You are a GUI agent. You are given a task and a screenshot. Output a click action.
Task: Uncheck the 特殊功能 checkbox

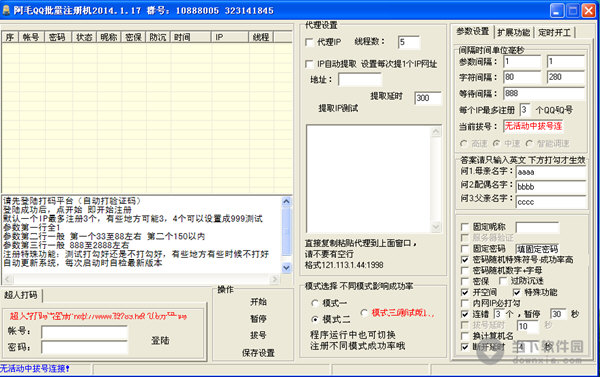[517, 292]
